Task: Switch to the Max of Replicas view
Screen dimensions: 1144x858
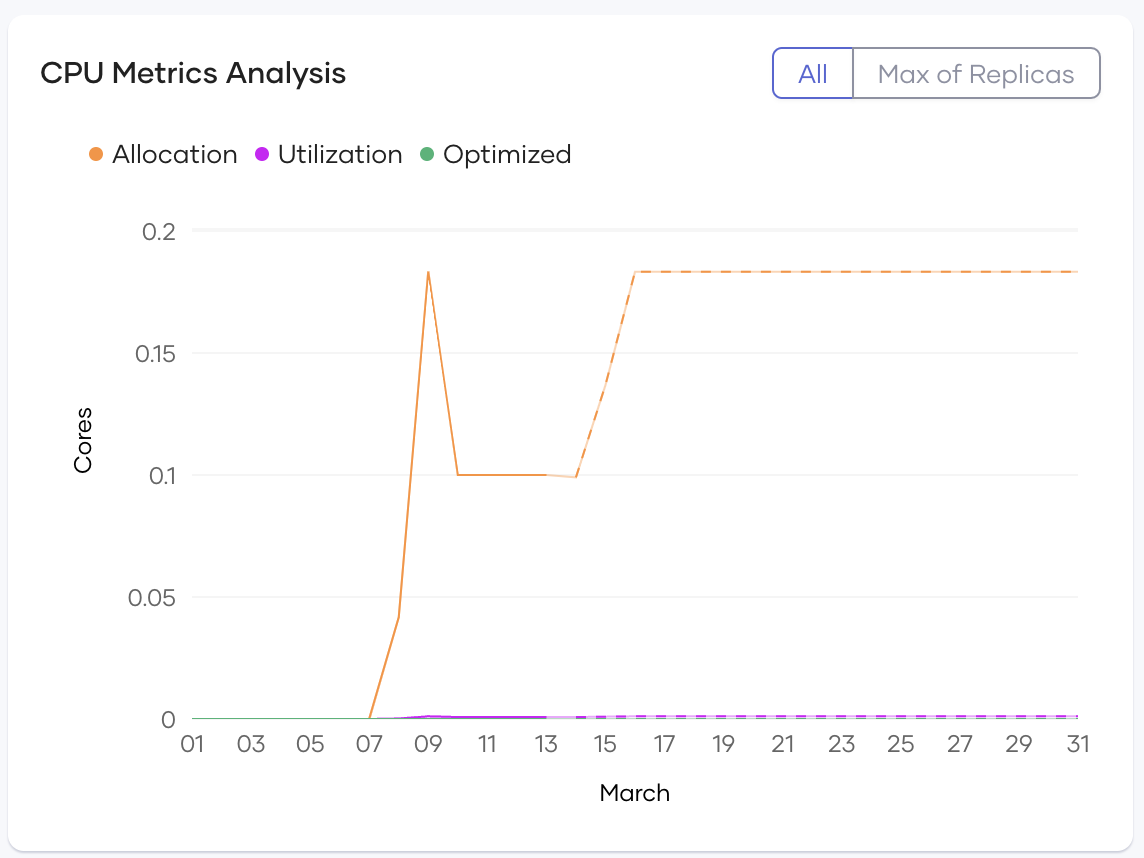Action: 977,73
